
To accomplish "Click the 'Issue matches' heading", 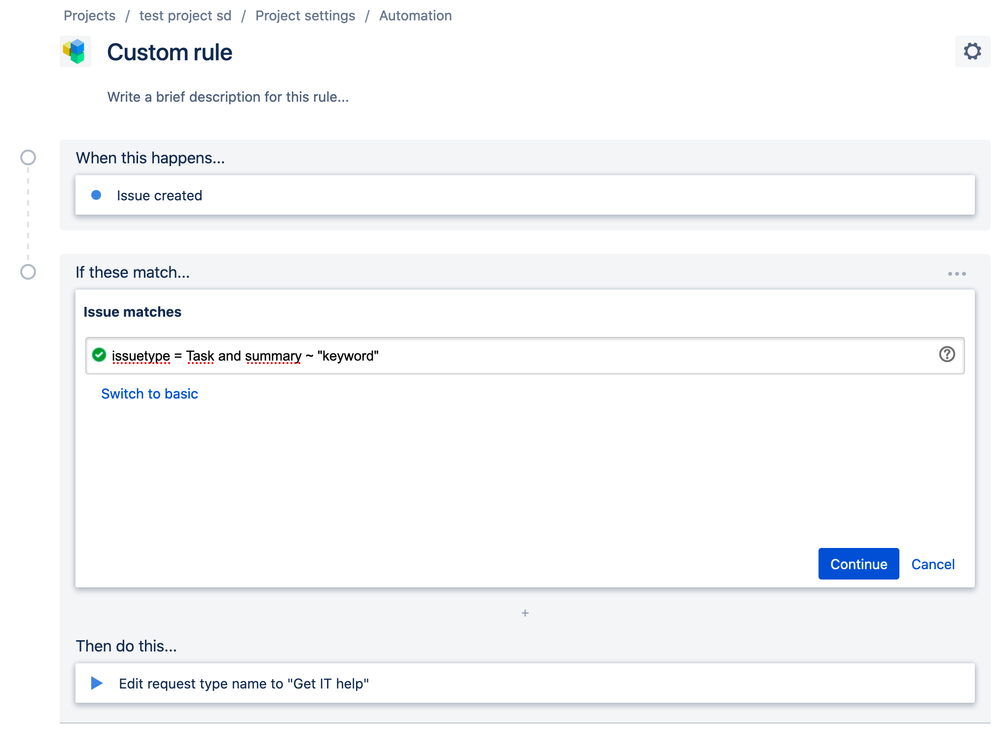I will pyautogui.click(x=132, y=312).
